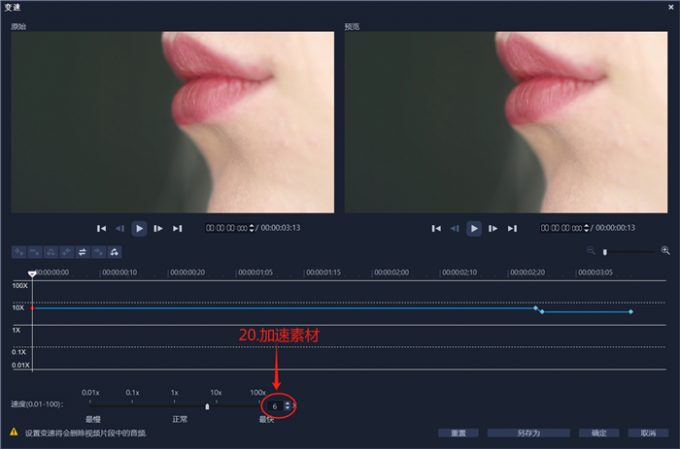The image size is (680, 449).
Task: Click the zoom in magnifier icon
Action: 665,250
